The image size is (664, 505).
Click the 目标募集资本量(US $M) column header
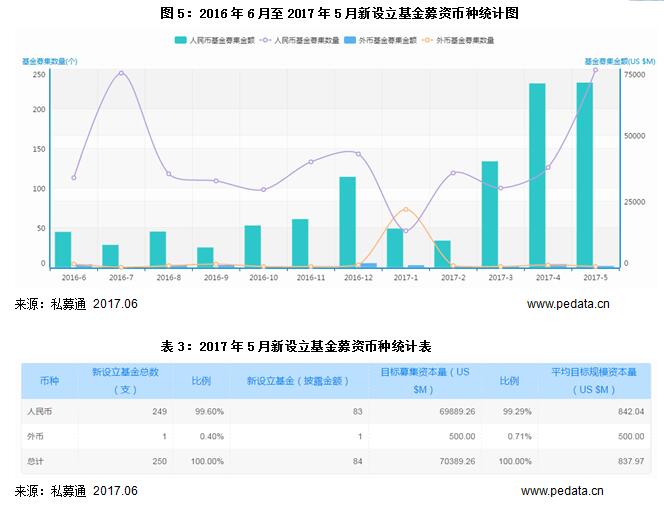425,381
